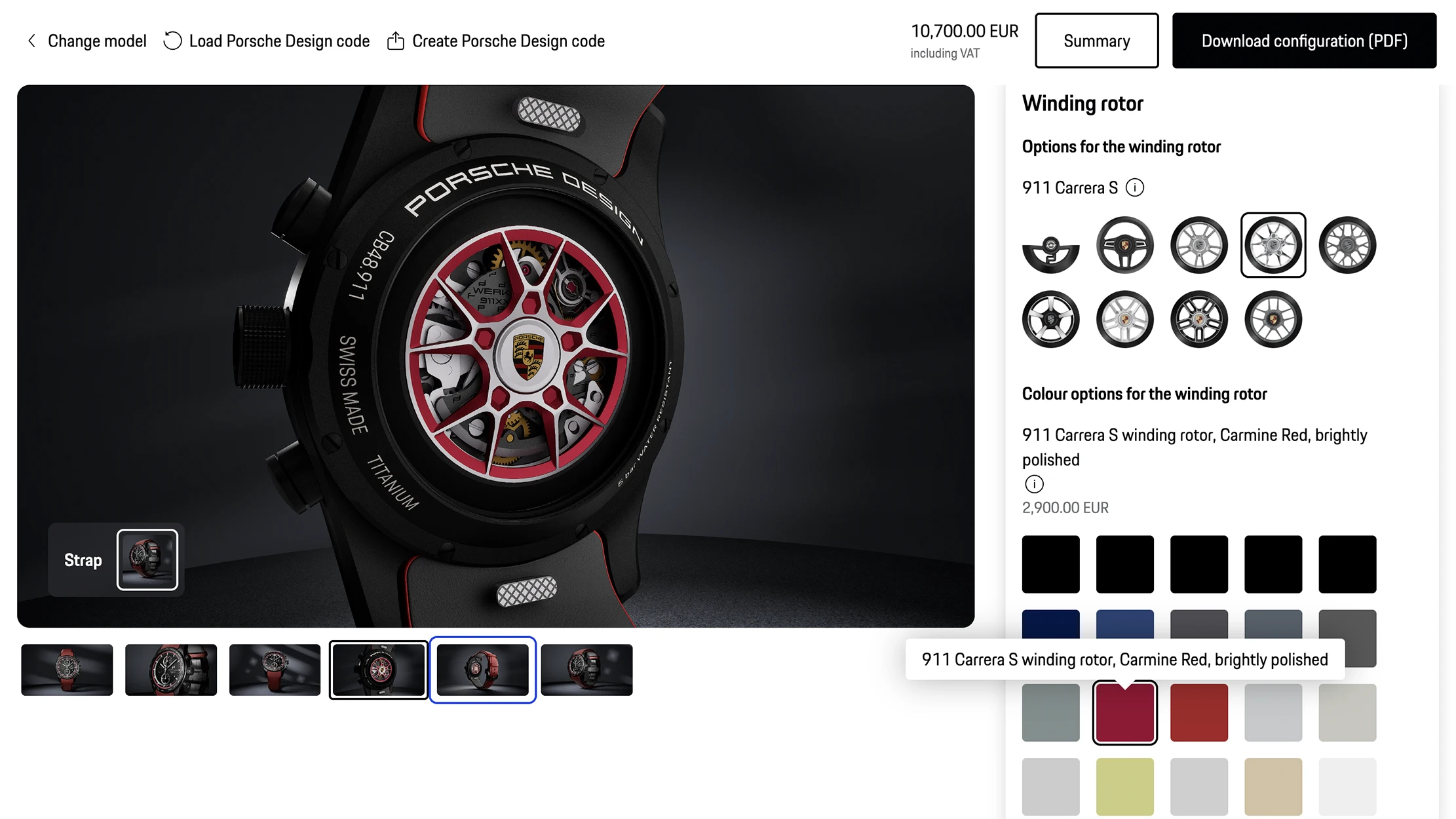
Task: Click the Create Porsche Design code share icon
Action: 396,41
